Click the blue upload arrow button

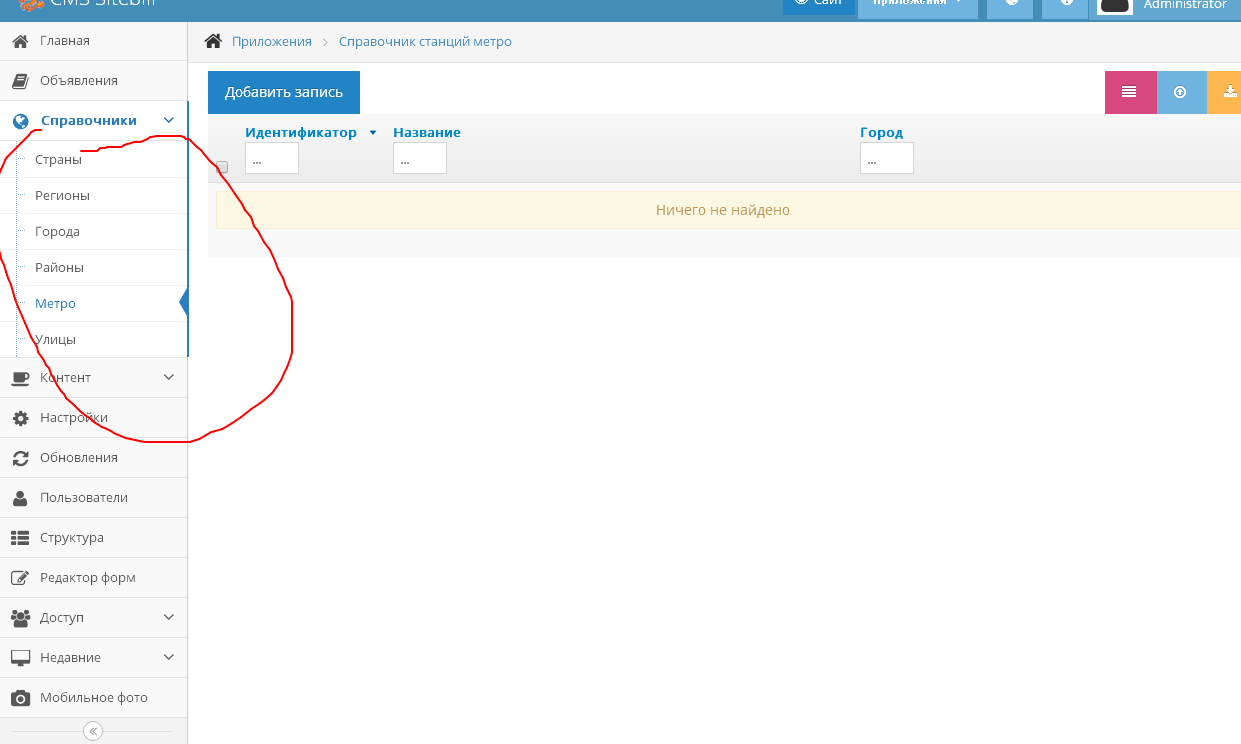[1181, 92]
